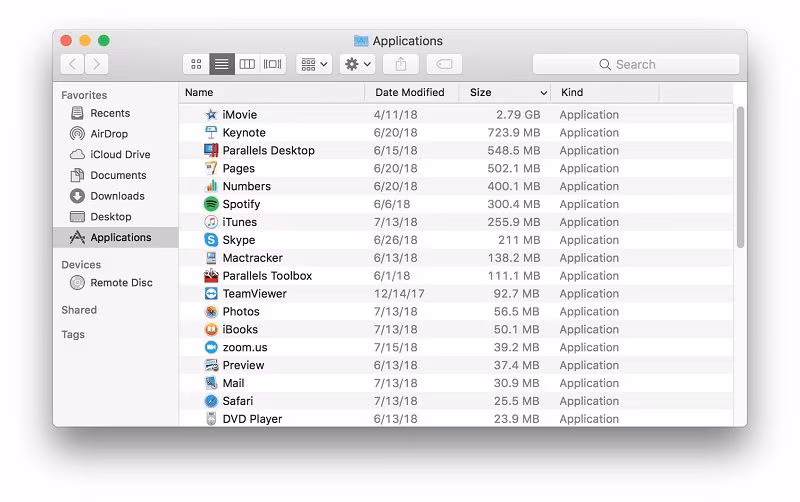Click the Recents sidebar icon

pos(77,113)
